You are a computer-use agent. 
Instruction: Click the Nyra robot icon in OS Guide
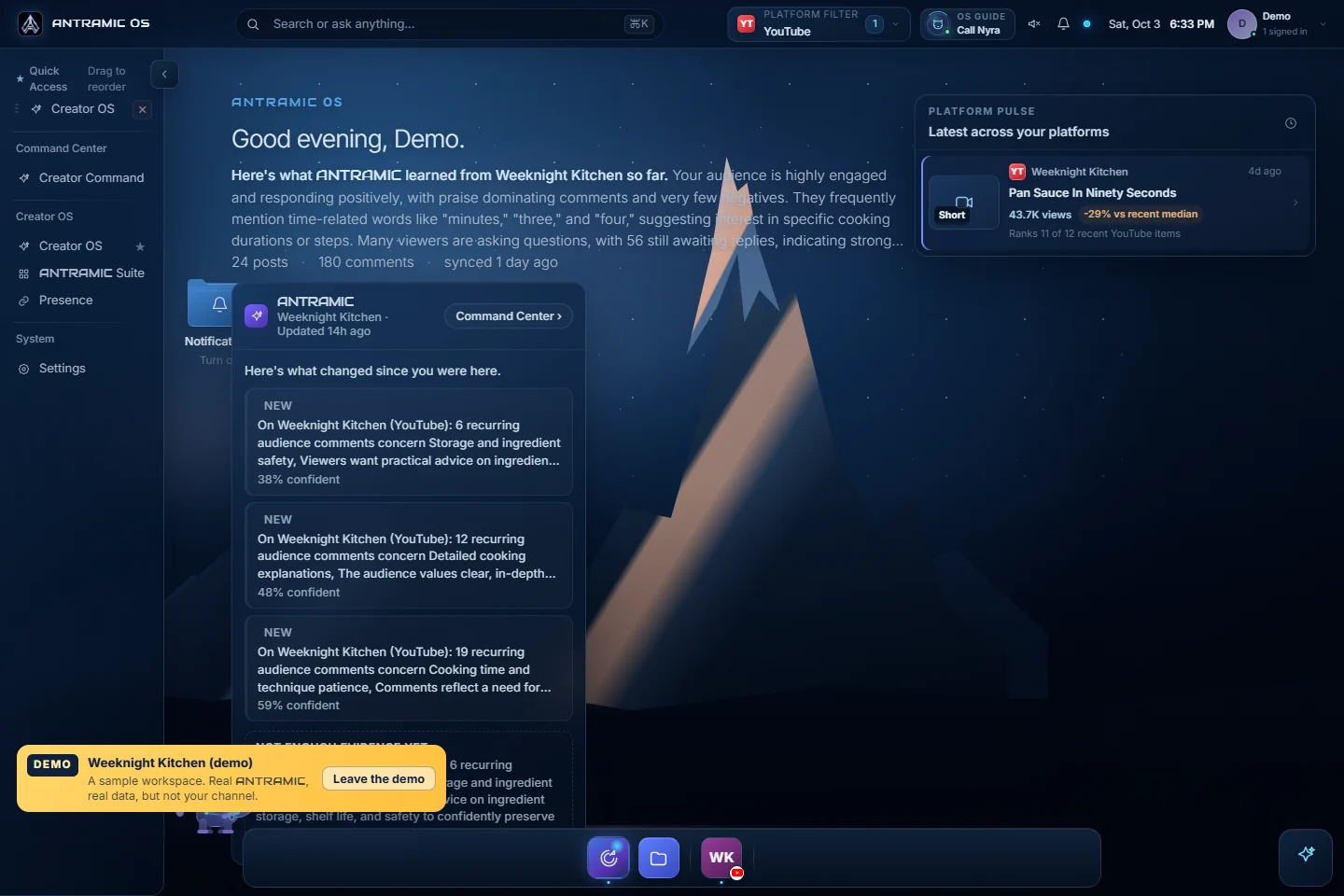coord(938,24)
